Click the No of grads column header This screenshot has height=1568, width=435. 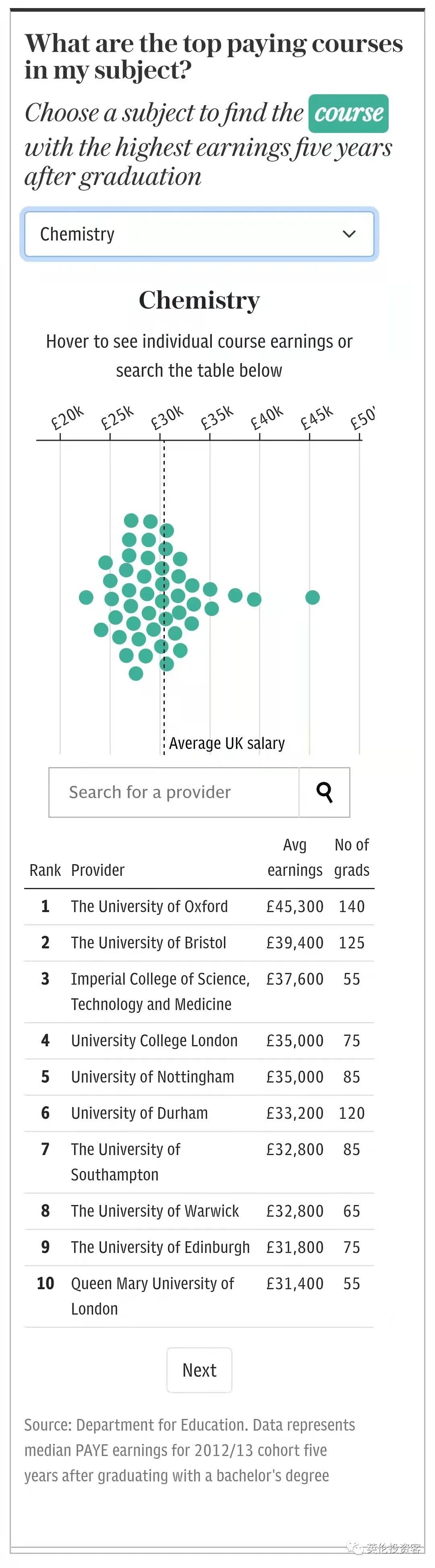352,858
